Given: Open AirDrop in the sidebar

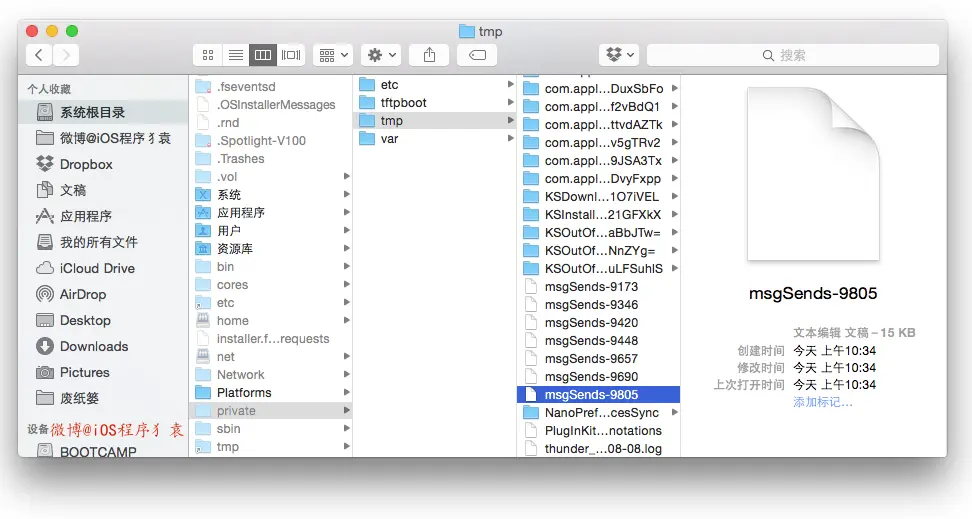Looking at the screenshot, I should click(x=103, y=295).
